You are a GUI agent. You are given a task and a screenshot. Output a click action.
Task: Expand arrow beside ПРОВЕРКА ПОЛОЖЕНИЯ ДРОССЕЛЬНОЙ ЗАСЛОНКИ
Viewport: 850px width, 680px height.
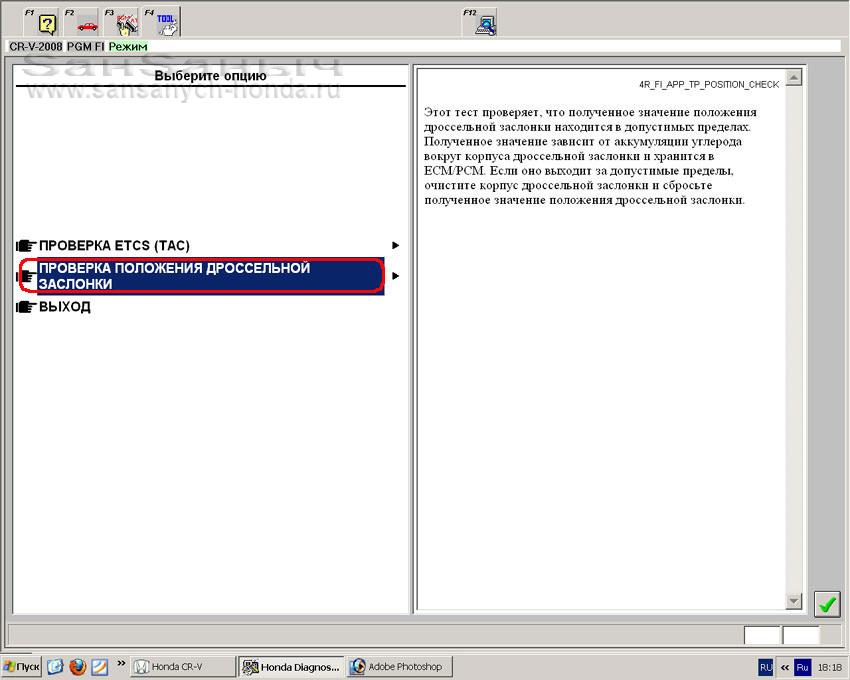point(396,275)
